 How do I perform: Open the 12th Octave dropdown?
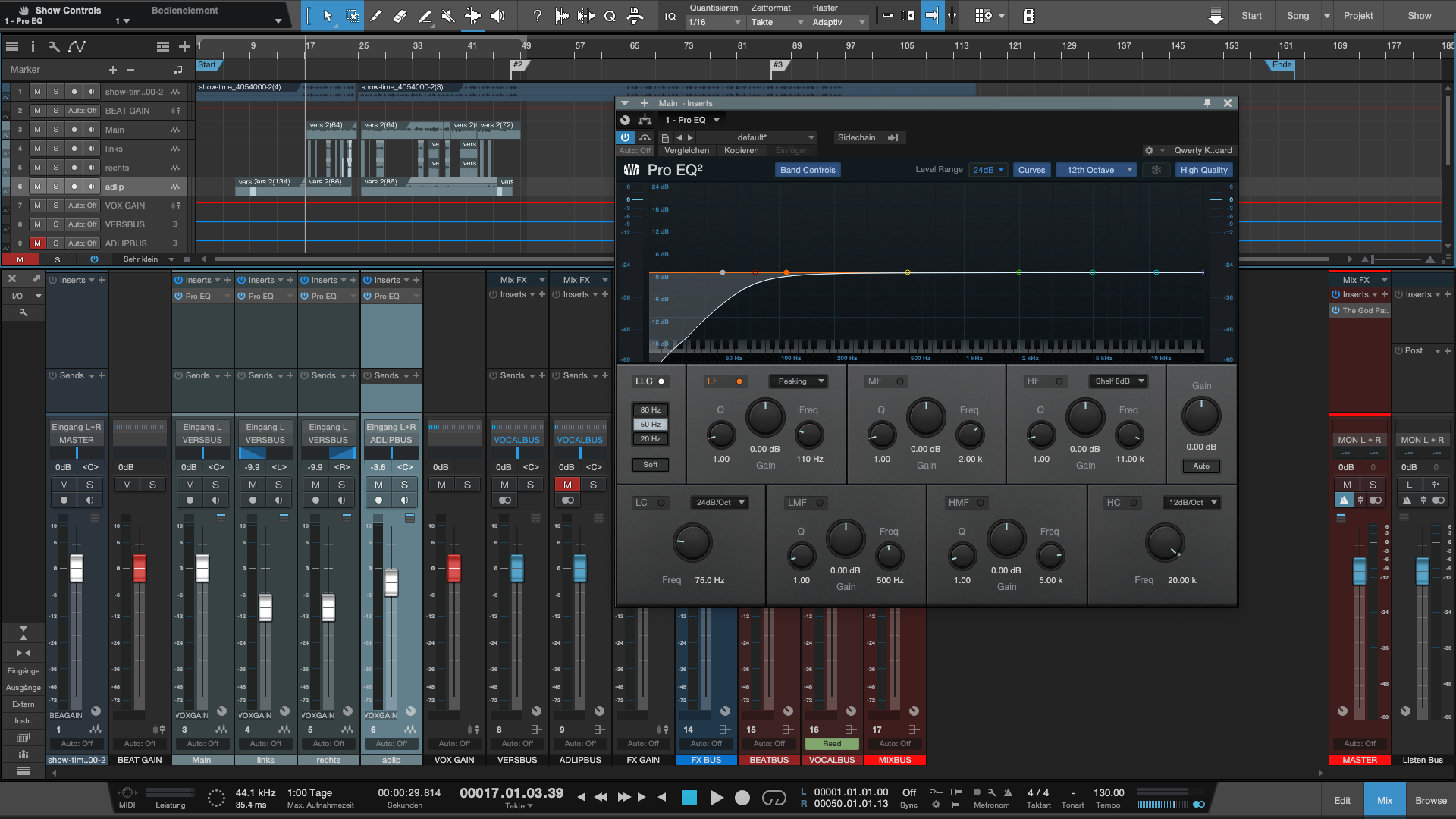click(1098, 170)
